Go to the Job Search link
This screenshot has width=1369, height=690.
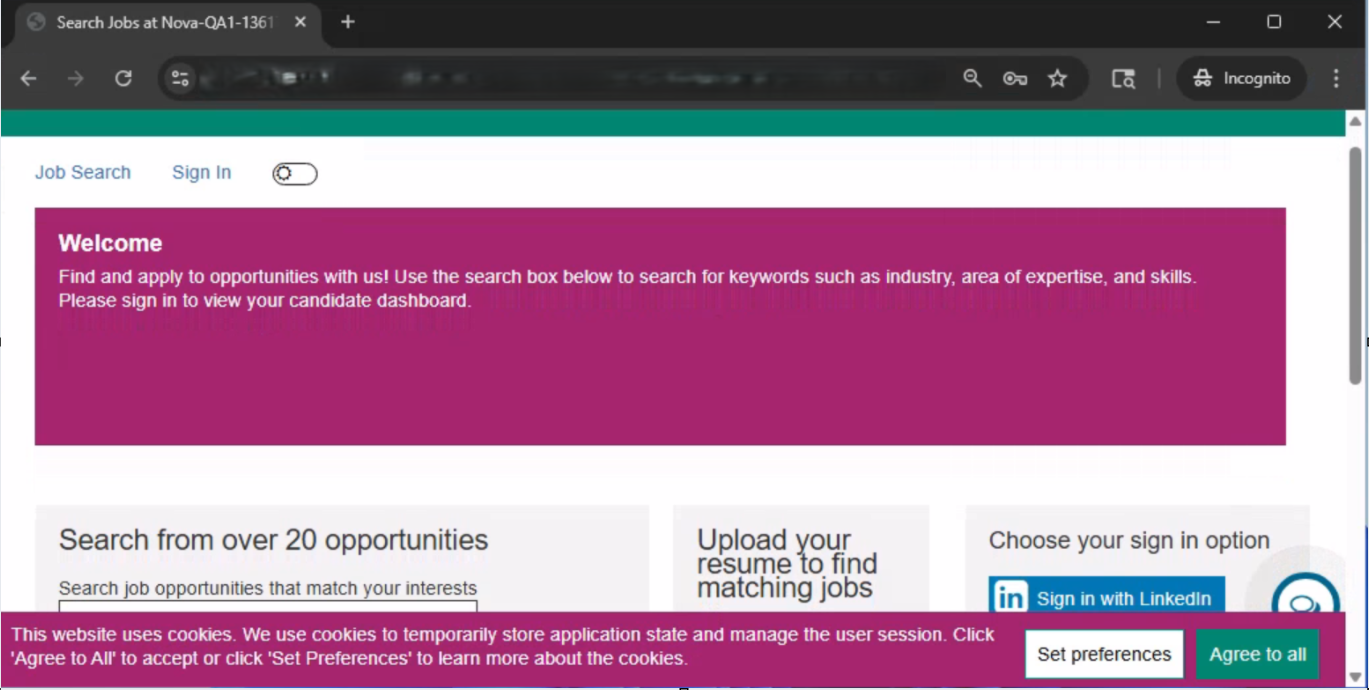click(83, 172)
